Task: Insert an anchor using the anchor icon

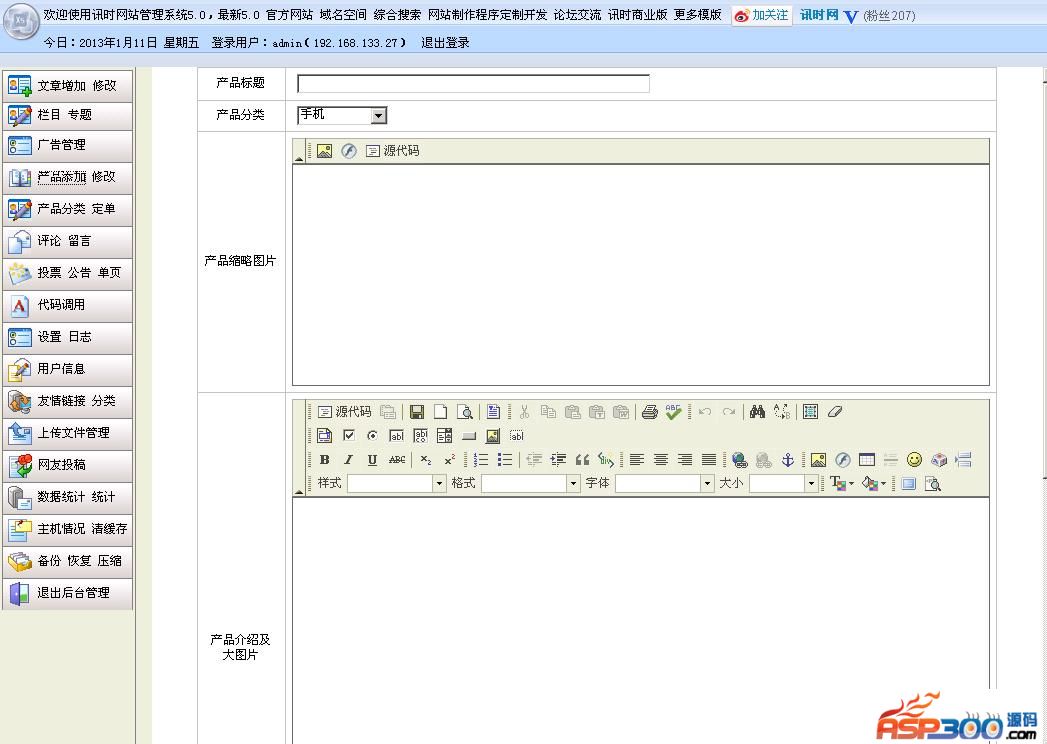Action: pos(788,460)
